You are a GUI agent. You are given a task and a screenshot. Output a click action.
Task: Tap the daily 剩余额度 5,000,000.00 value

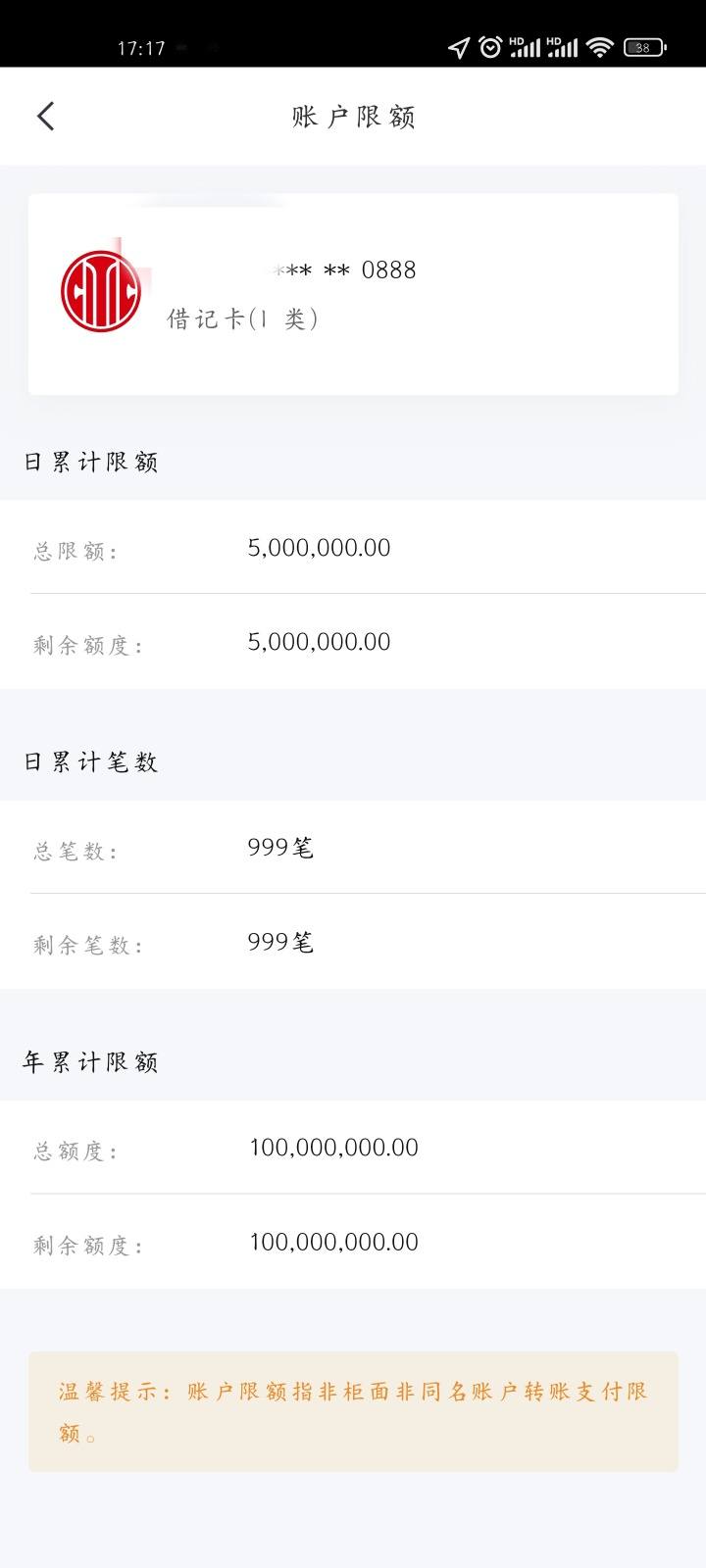(319, 642)
